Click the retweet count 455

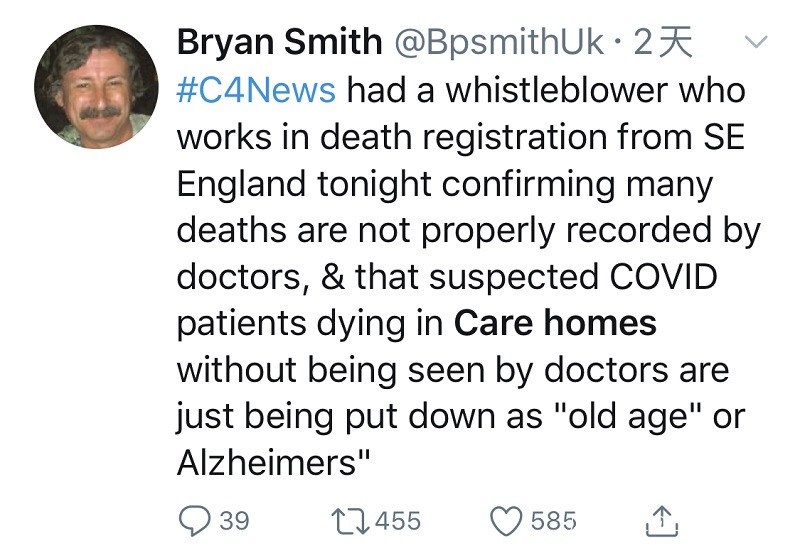tap(399, 521)
